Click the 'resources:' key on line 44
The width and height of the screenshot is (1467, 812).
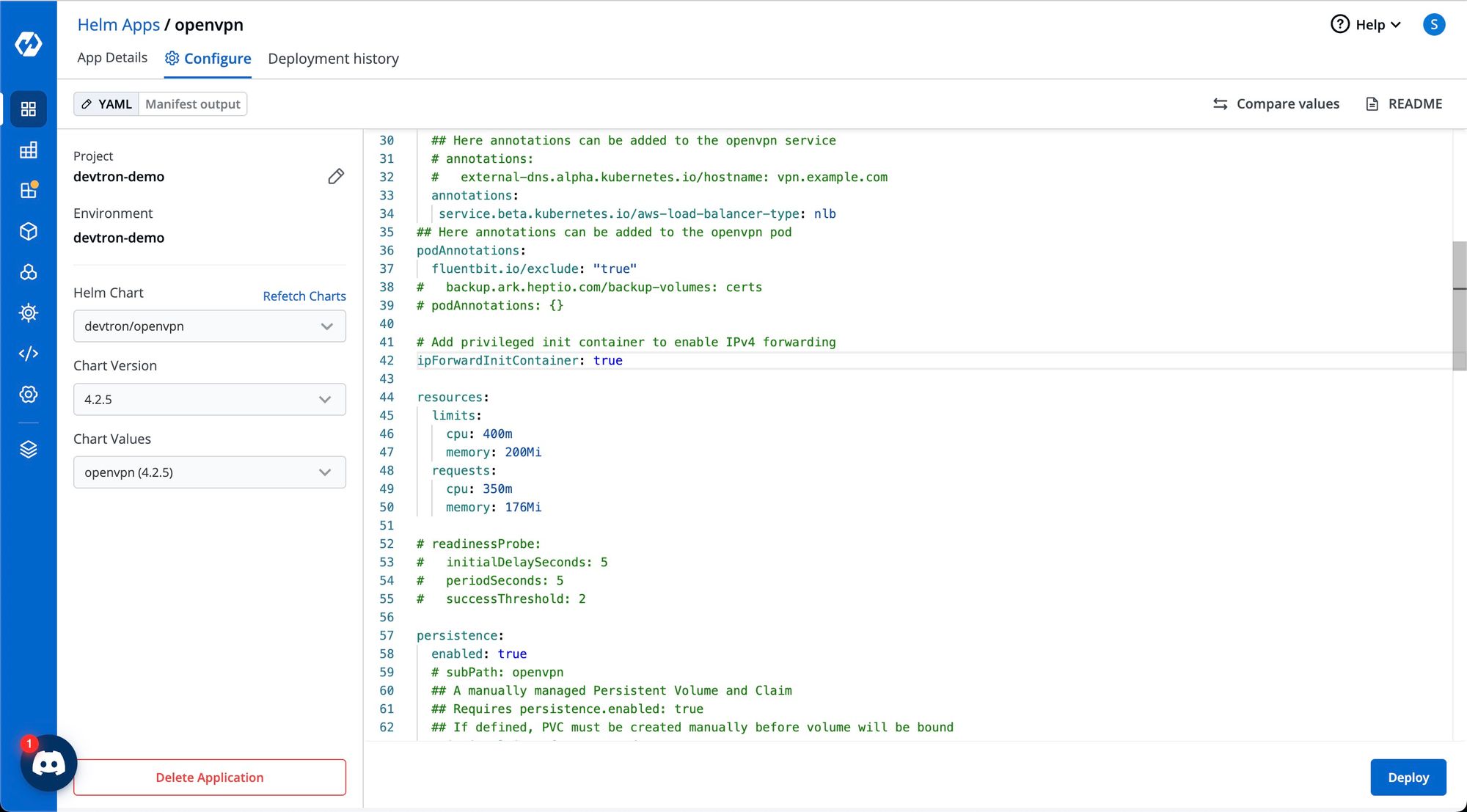(x=453, y=398)
